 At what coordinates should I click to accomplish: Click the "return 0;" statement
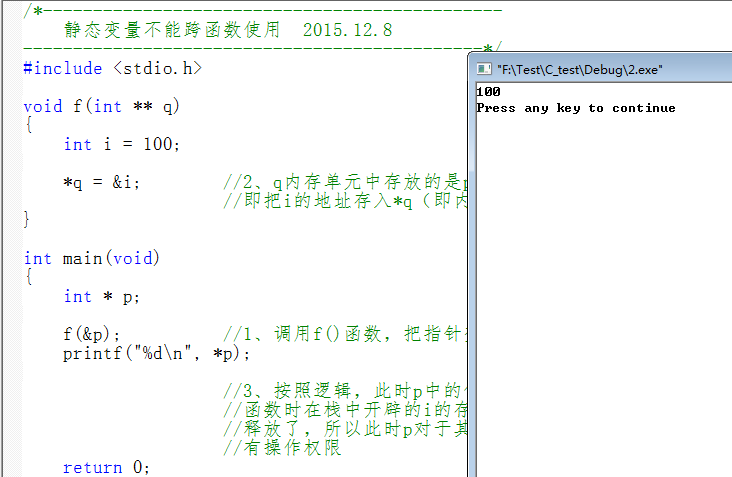point(106,467)
